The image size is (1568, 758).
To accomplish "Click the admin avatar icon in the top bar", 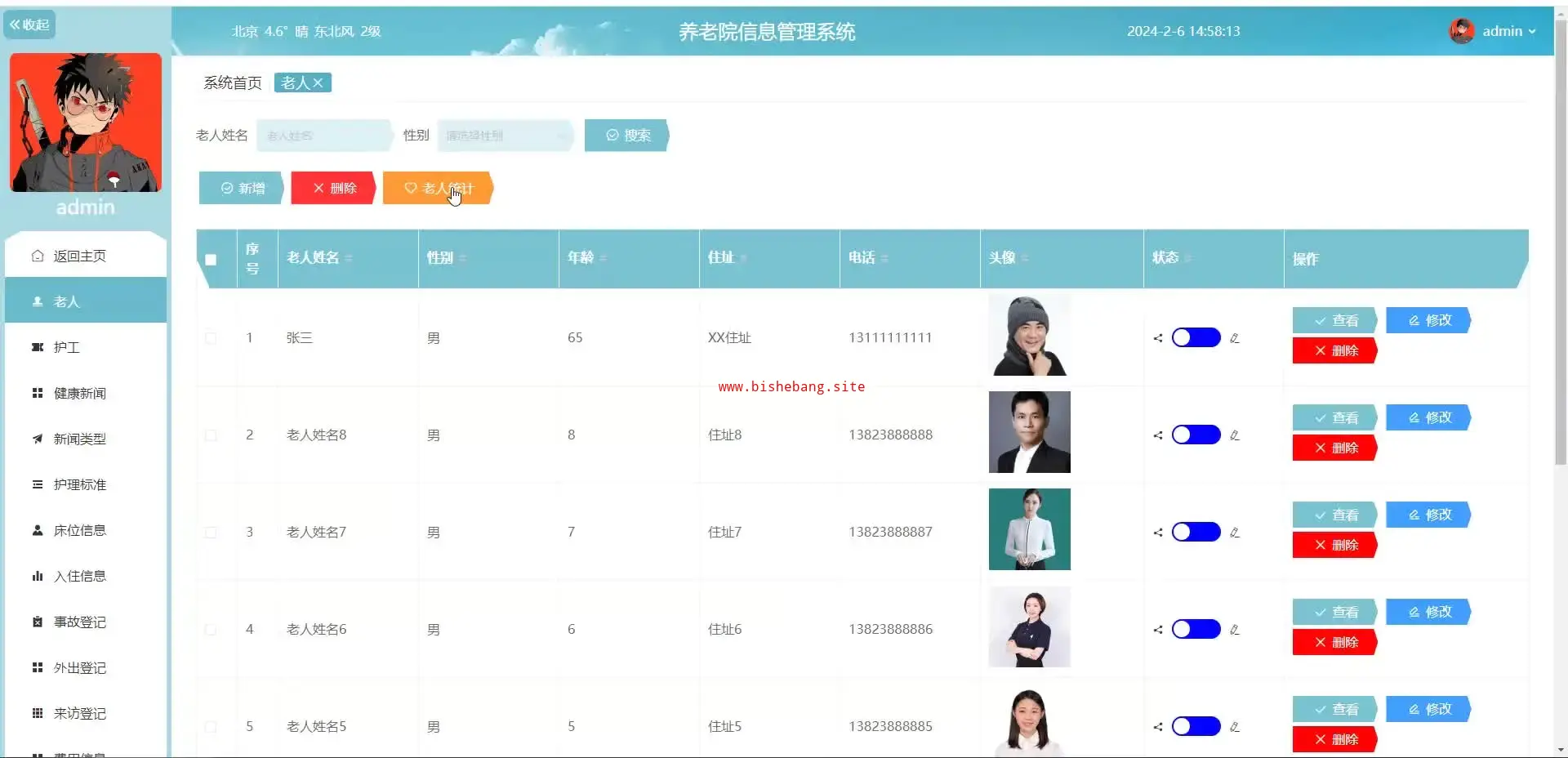I will (x=1461, y=31).
